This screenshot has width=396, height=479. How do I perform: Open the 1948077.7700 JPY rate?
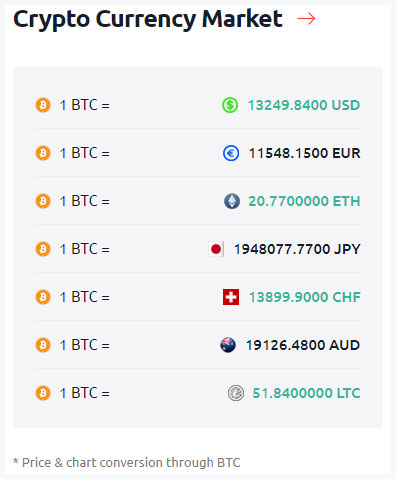coord(297,249)
